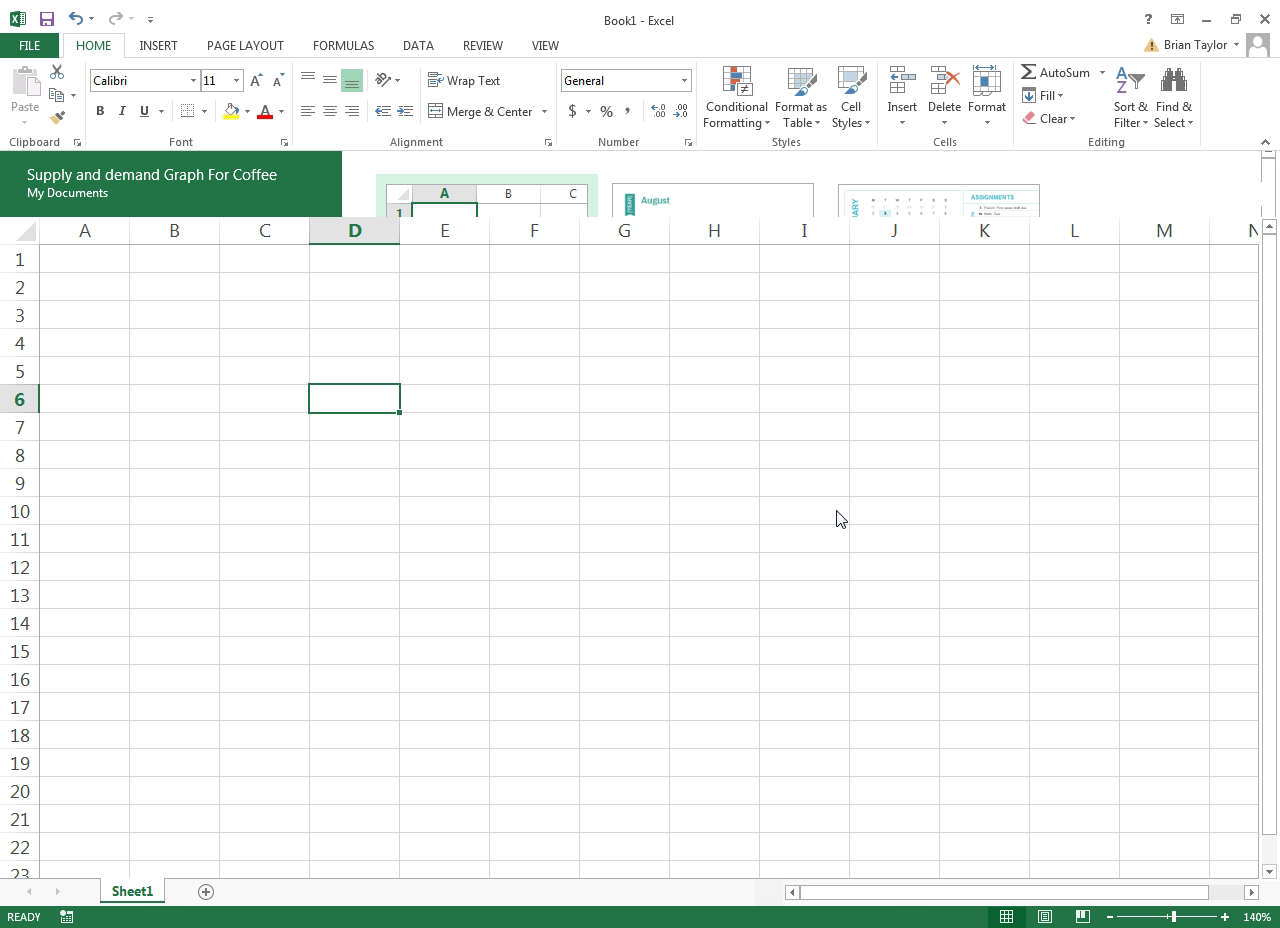
Task: Open Format as Table gallery
Action: coord(800,97)
